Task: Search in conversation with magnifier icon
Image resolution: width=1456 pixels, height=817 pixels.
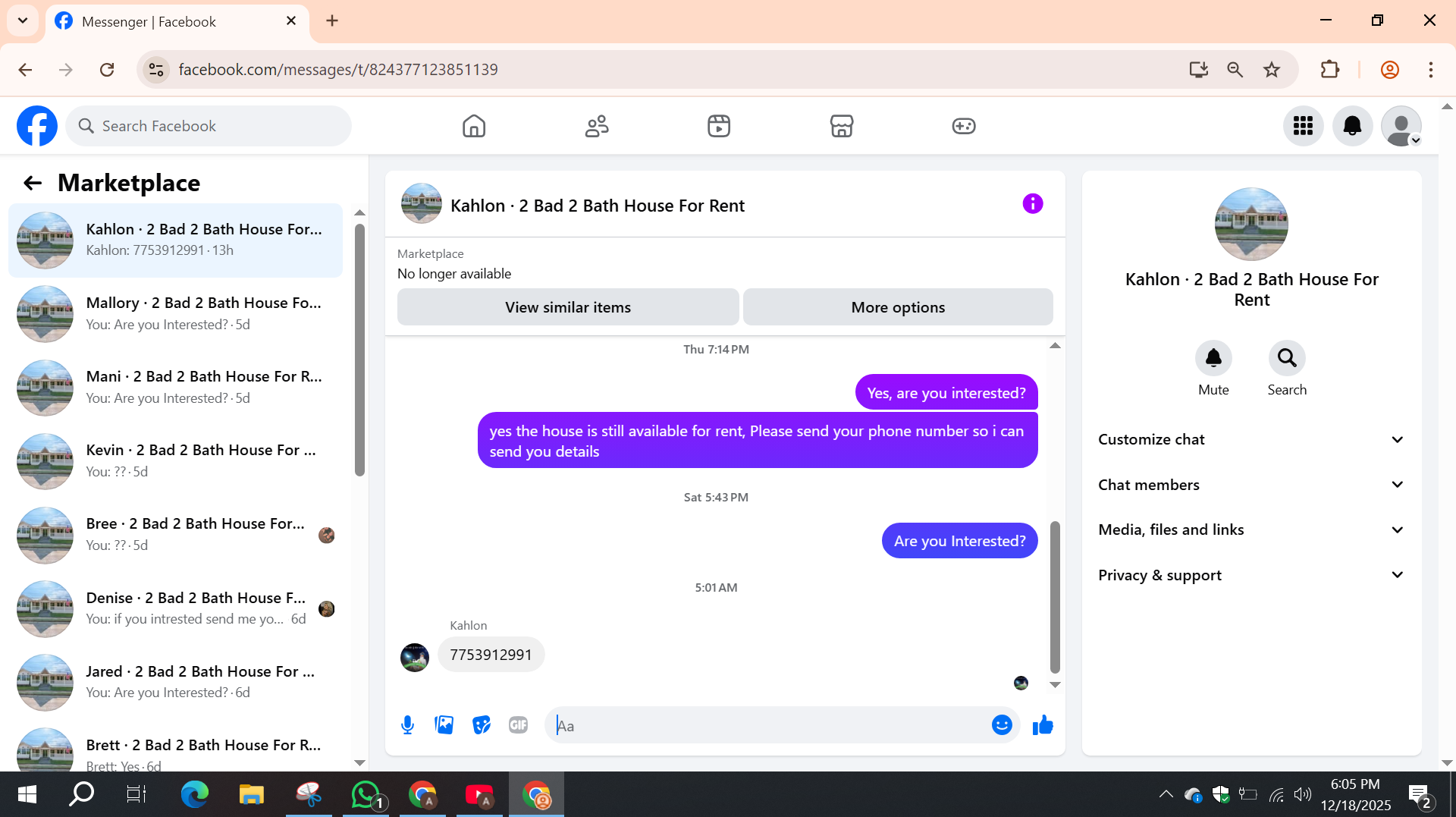Action: tap(1287, 358)
